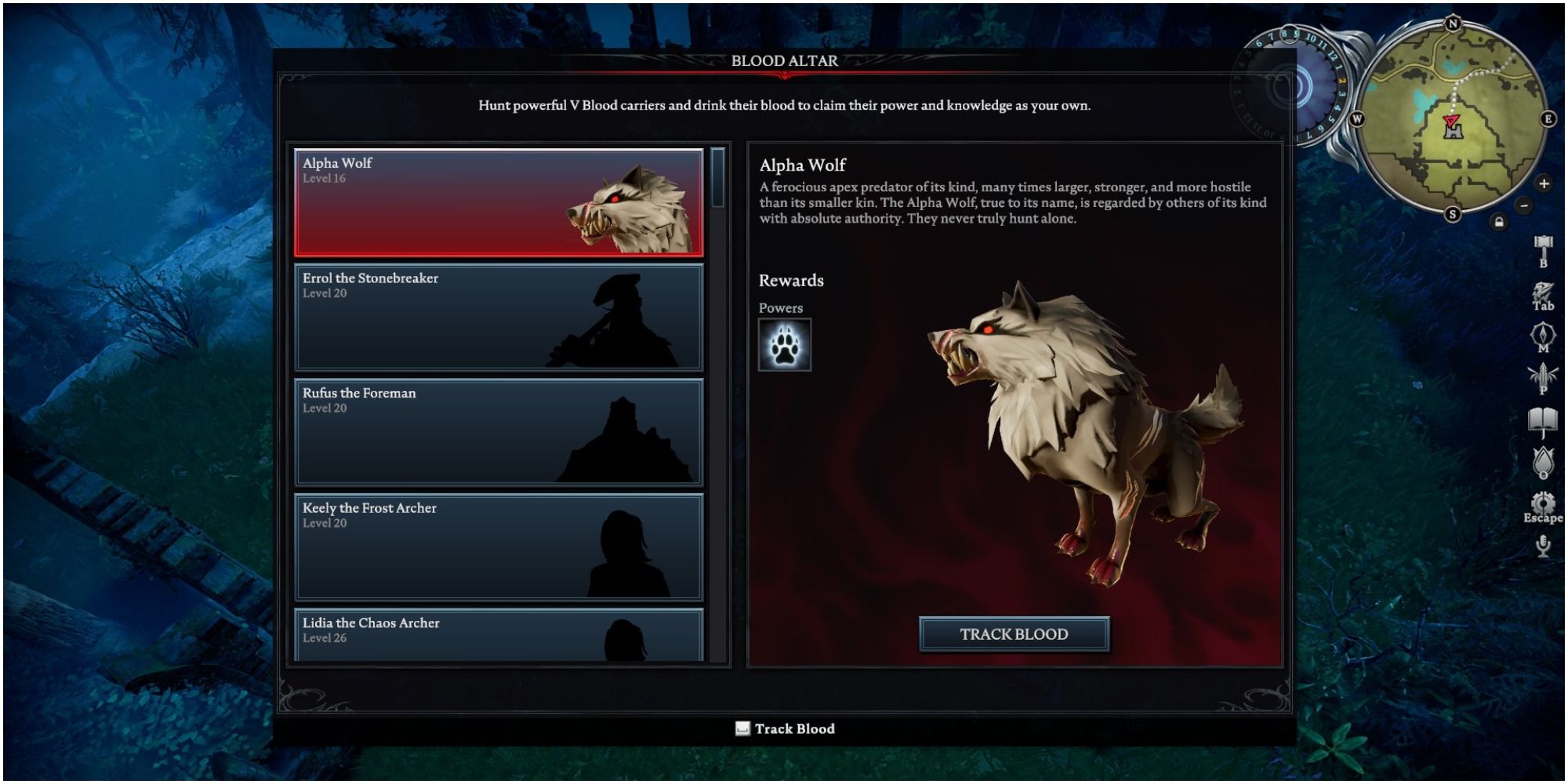Click the TRACK BLOOD button
Screen dimensions: 1568x784
[1014, 634]
